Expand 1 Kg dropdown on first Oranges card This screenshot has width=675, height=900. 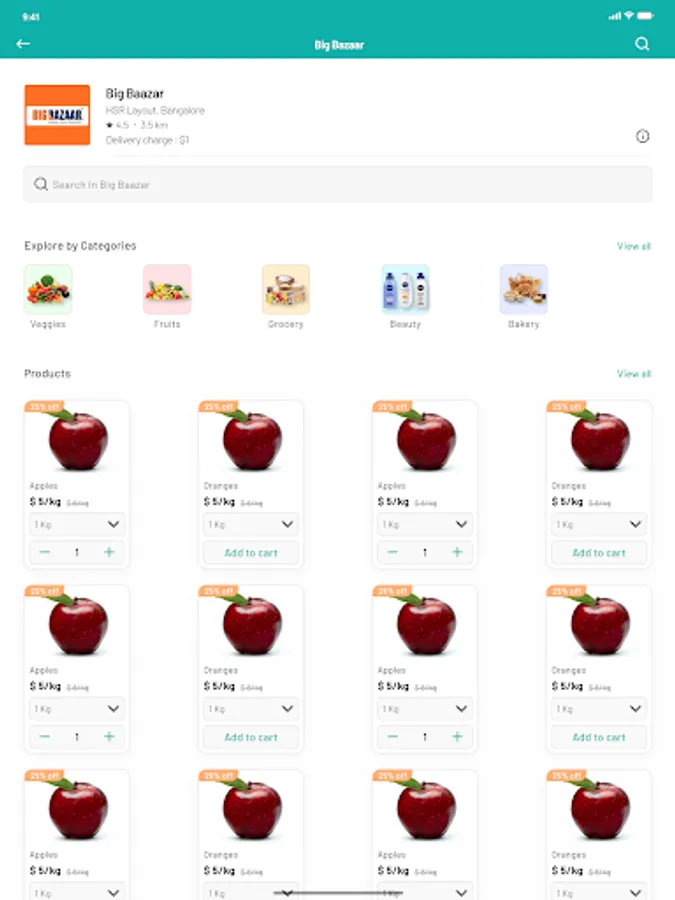pos(251,524)
